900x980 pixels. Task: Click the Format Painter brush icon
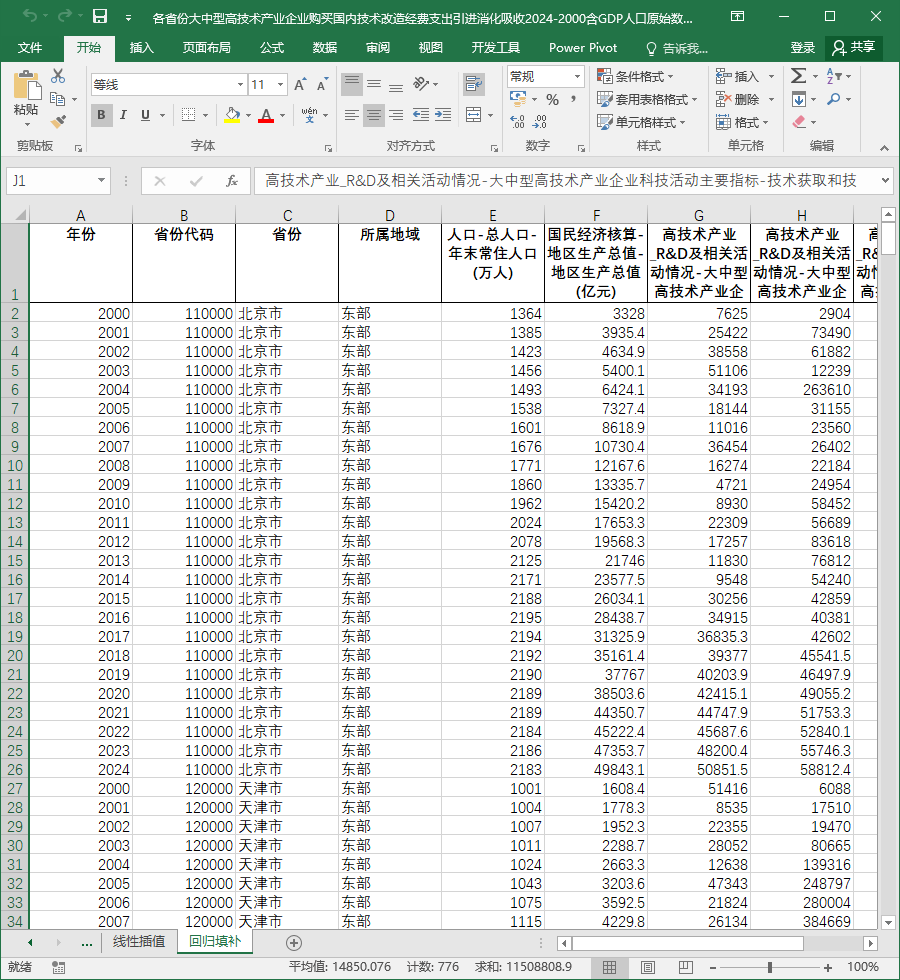coord(58,121)
